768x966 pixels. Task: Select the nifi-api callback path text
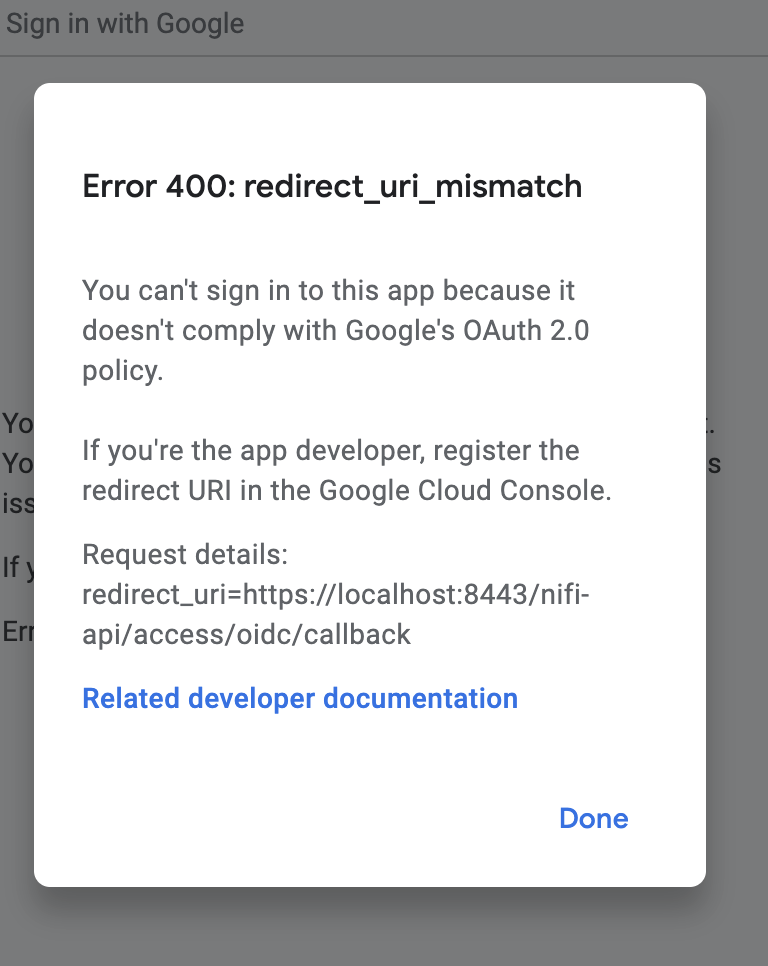click(247, 634)
